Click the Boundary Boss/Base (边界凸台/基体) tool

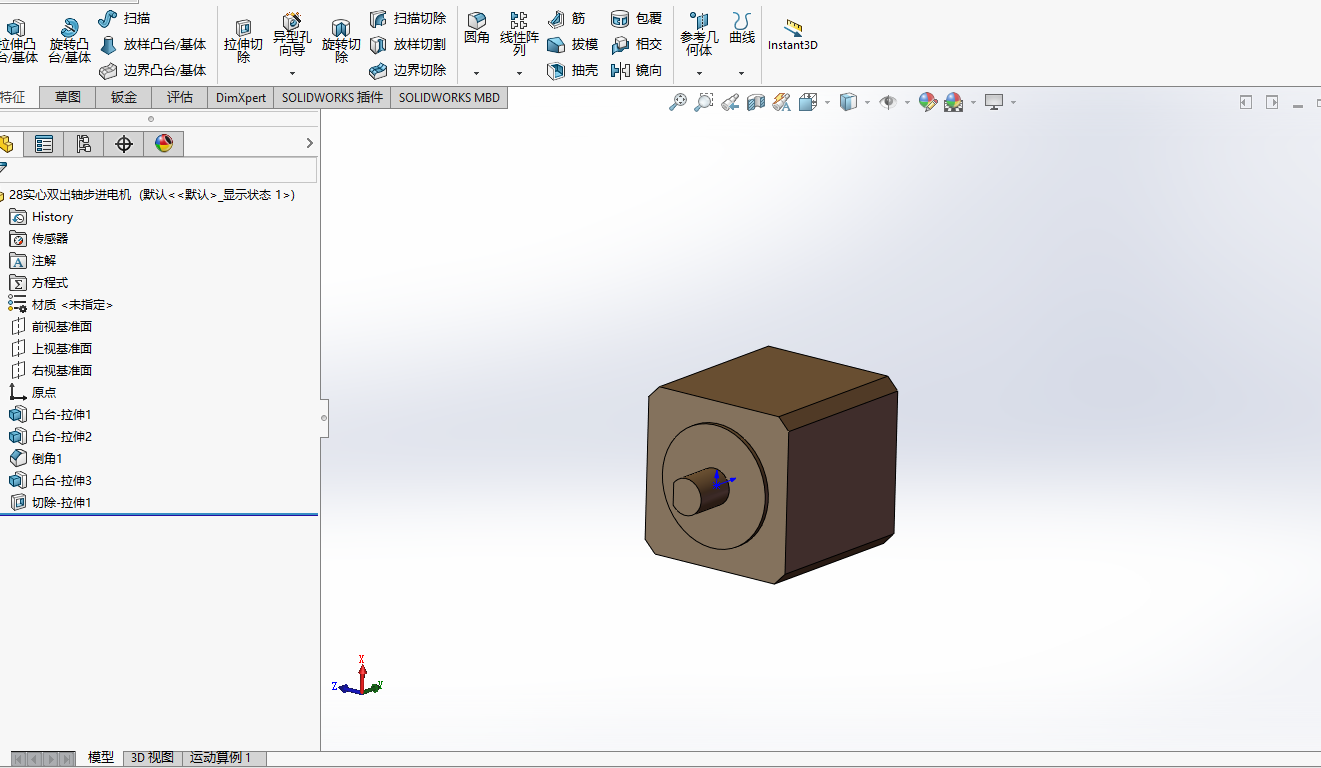click(x=153, y=70)
